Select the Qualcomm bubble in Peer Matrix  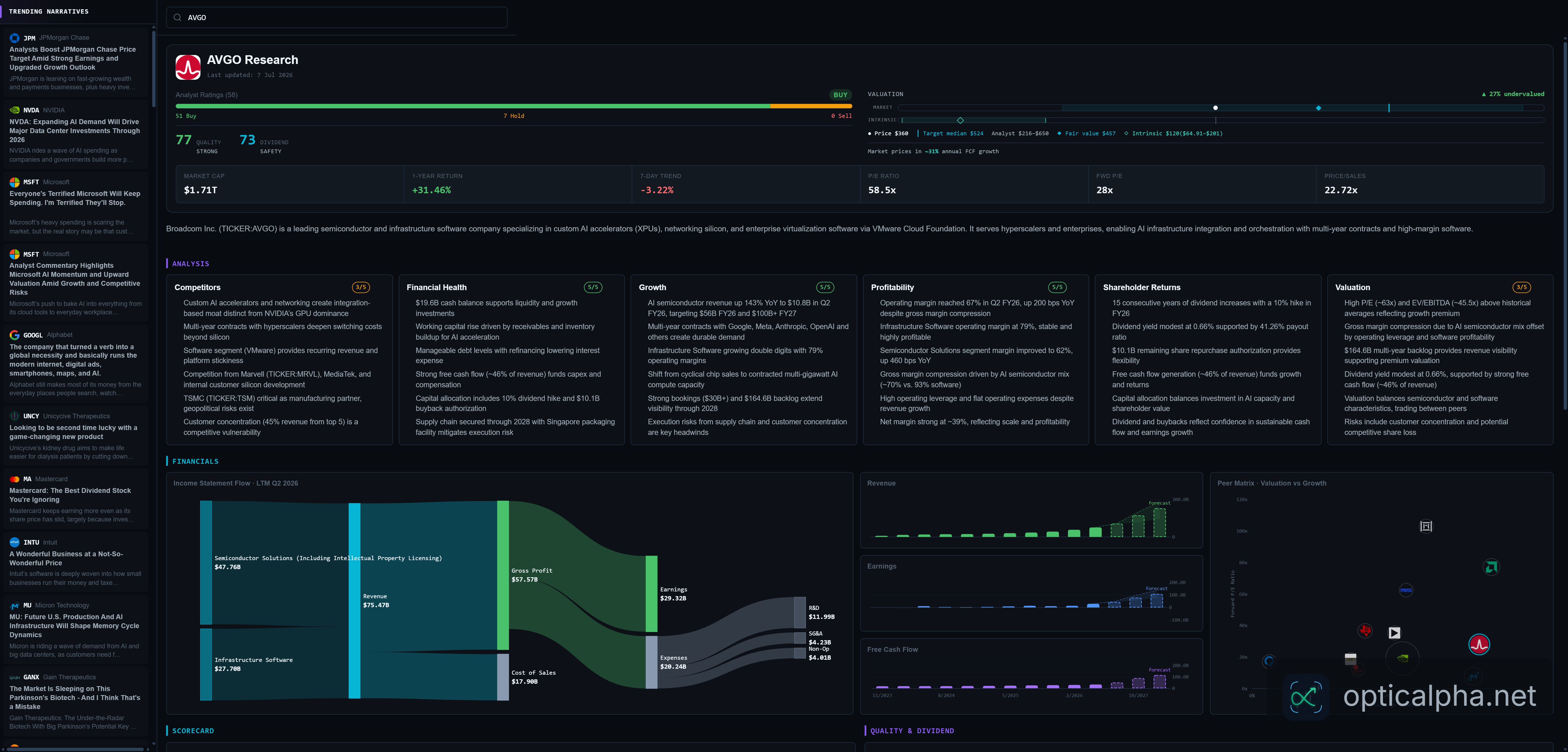pyautogui.click(x=1269, y=661)
